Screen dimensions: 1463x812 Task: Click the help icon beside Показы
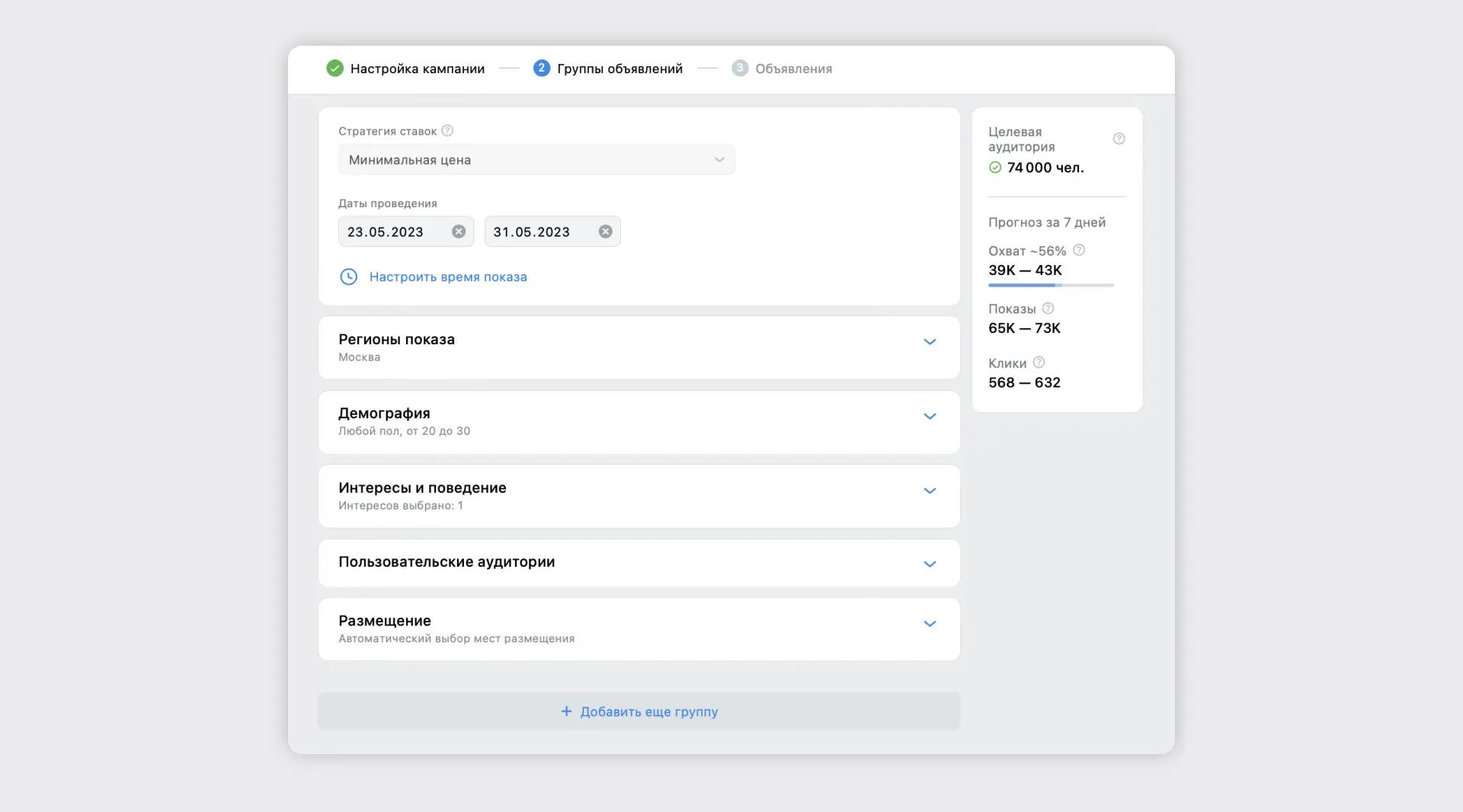[1048, 308]
